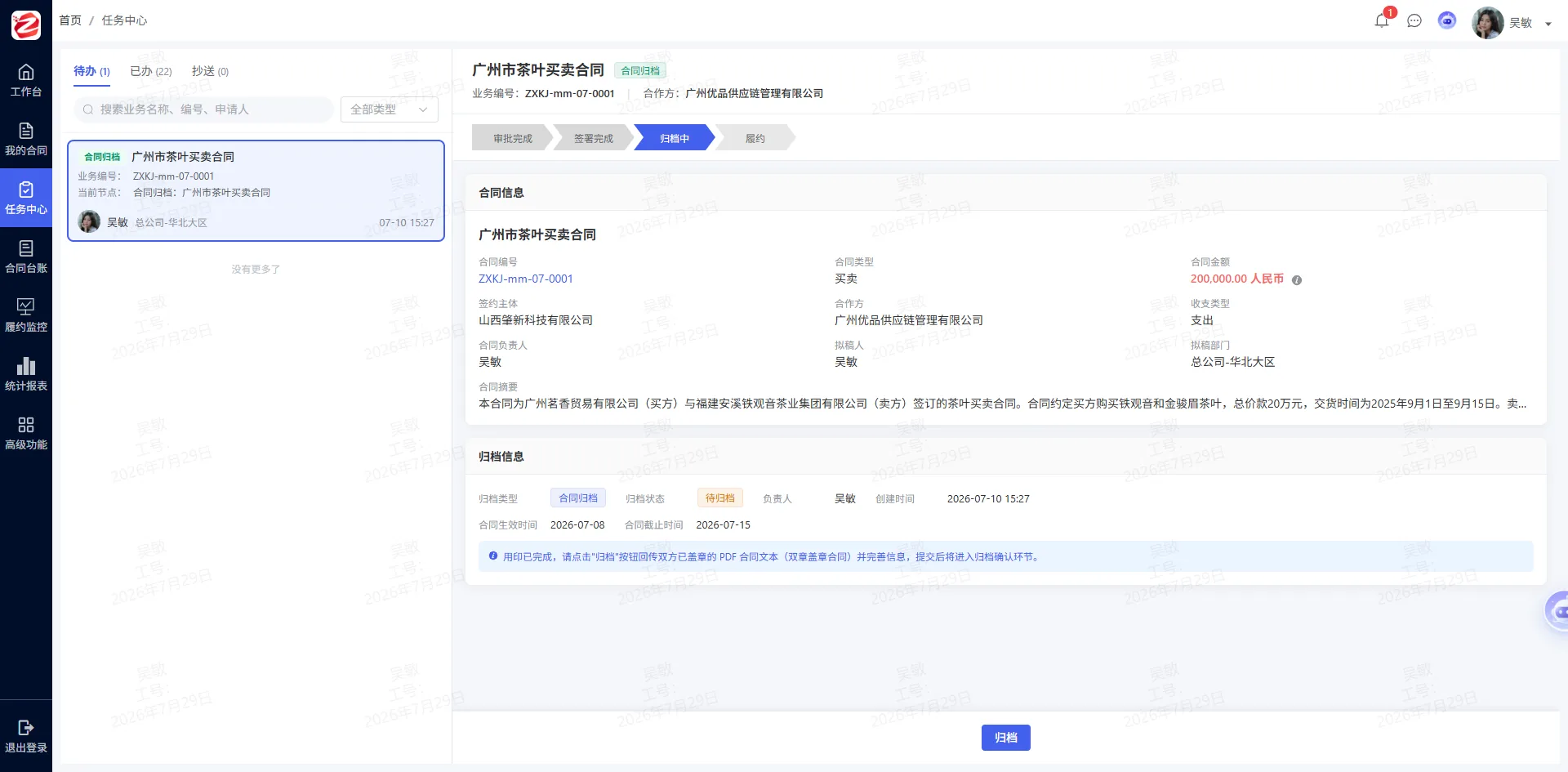Click the floating assistant bubble at right edge
The height and width of the screenshot is (772, 1568).
(1557, 610)
